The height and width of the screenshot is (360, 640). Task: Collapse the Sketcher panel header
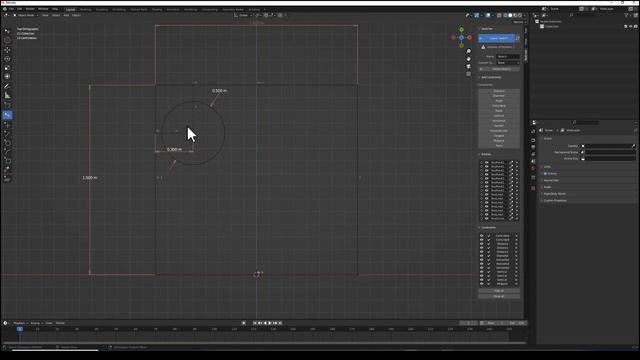pos(487,29)
